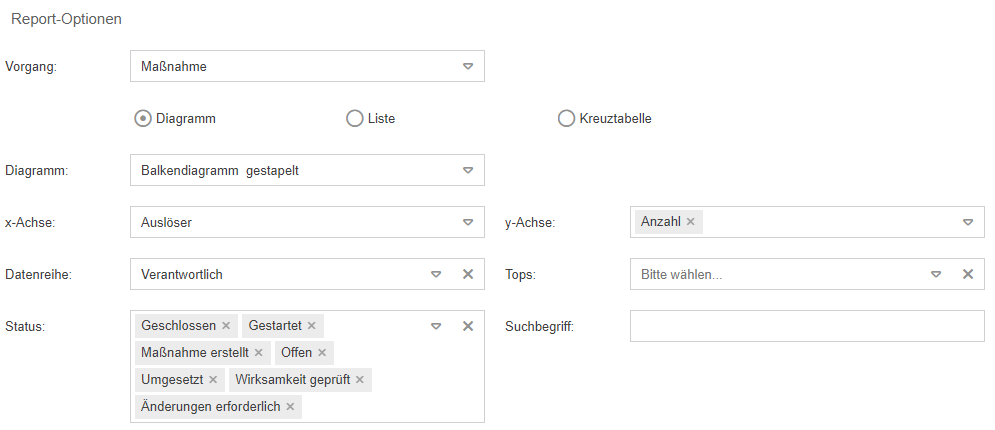Open the x-Achse dropdown
The height and width of the screenshot is (430, 995).
467,222
